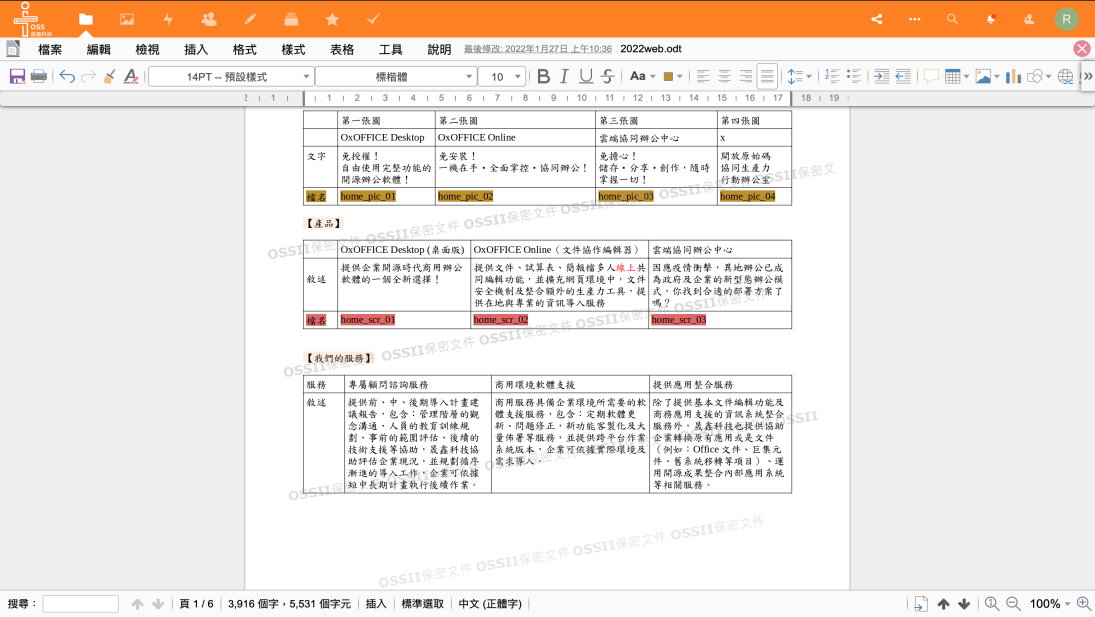Image resolution: width=1095 pixels, height=617 pixels.
Task: Open the notifications bell
Action: (x=991, y=19)
